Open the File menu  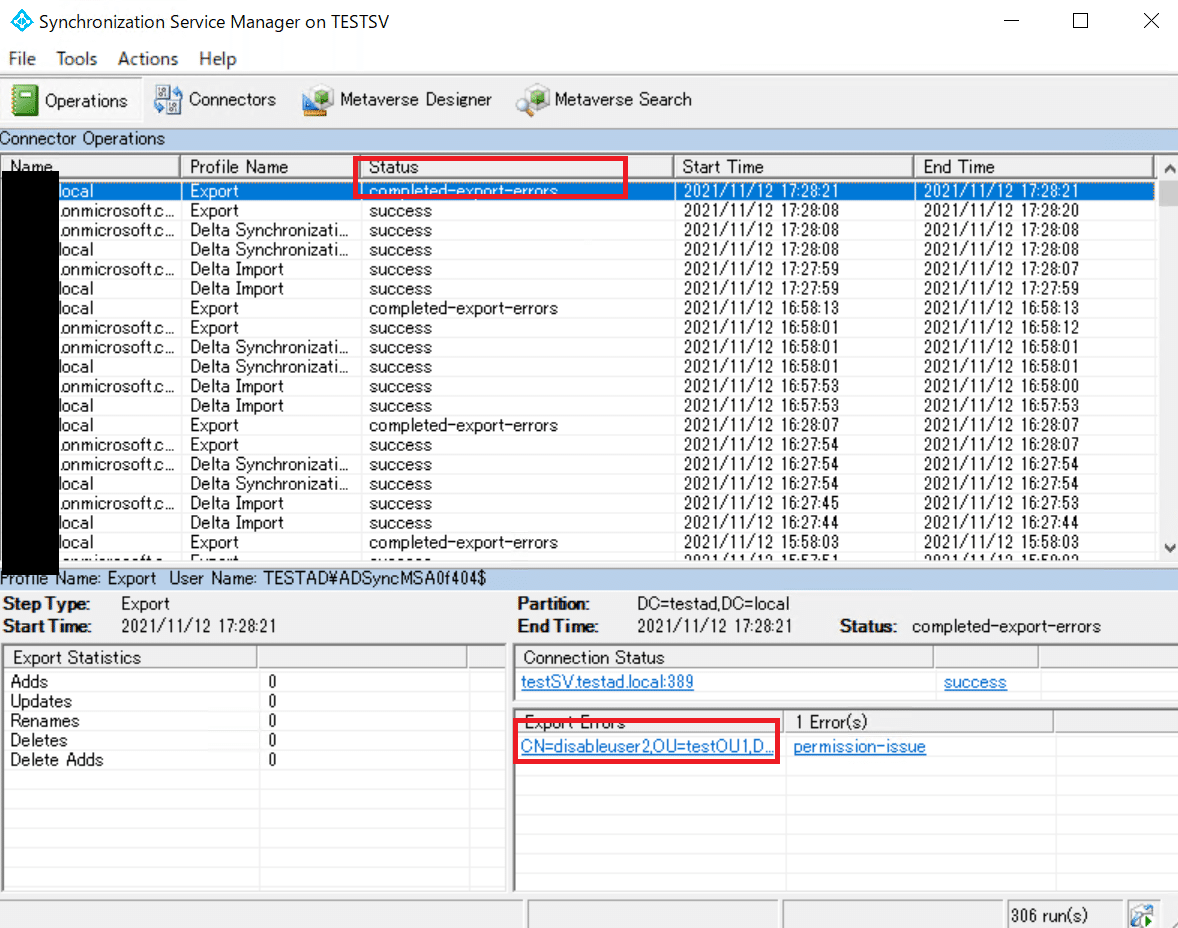[x=22, y=59]
